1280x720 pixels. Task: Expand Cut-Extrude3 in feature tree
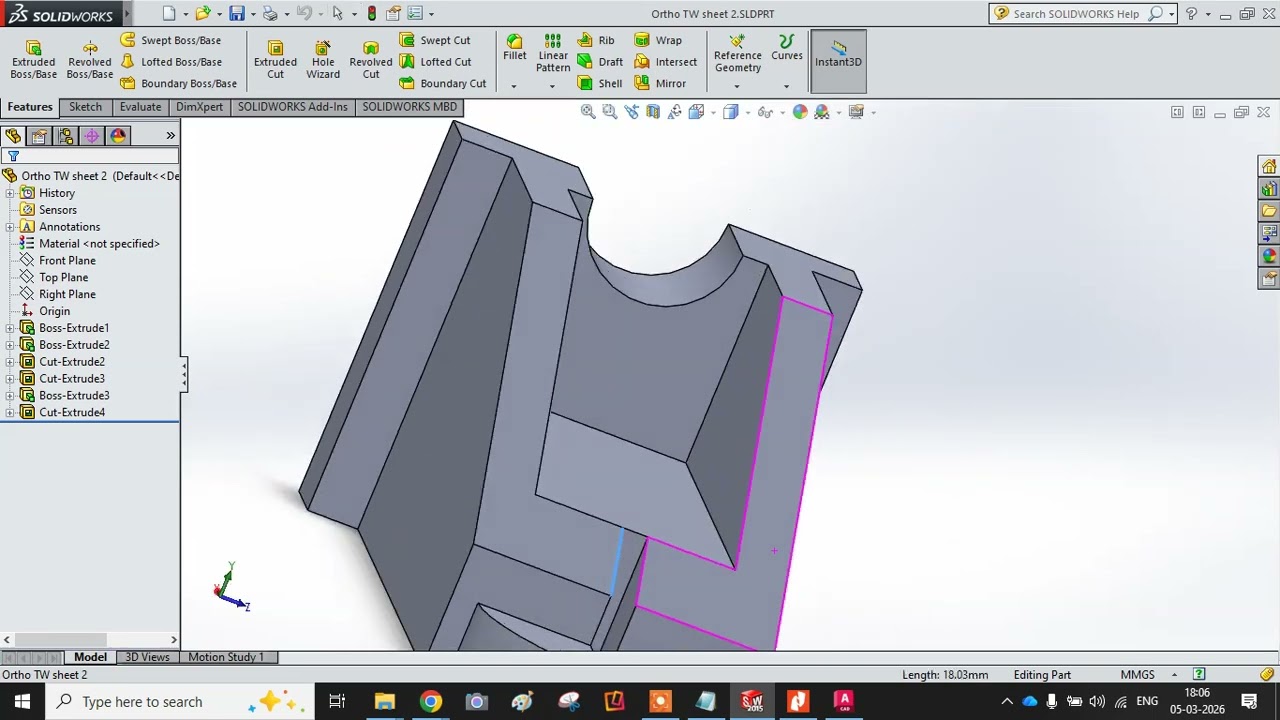(x=10, y=379)
